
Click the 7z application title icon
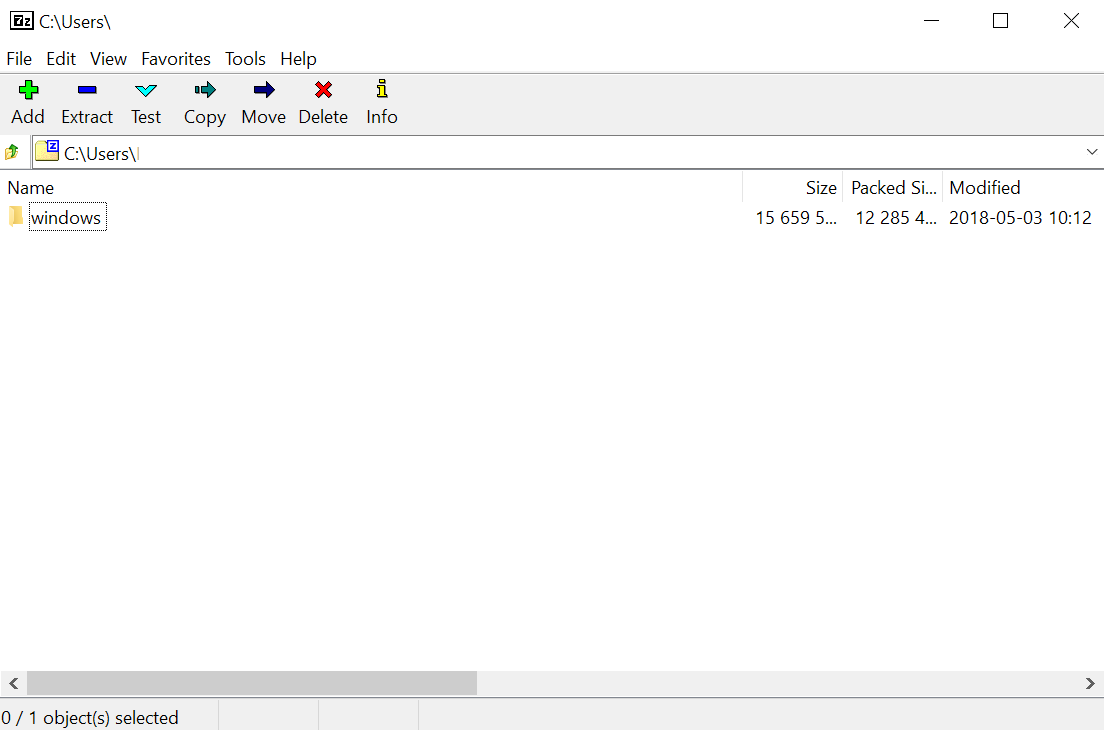click(22, 21)
